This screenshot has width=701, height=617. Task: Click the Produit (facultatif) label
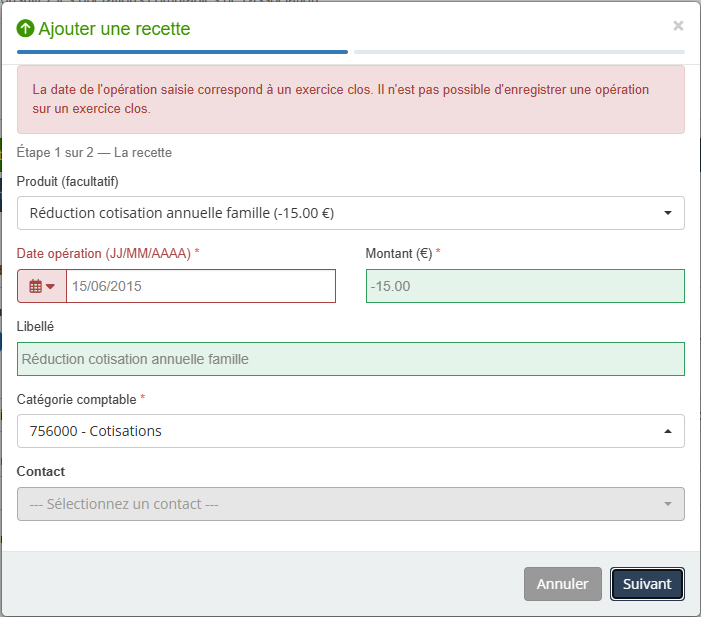click(x=68, y=182)
